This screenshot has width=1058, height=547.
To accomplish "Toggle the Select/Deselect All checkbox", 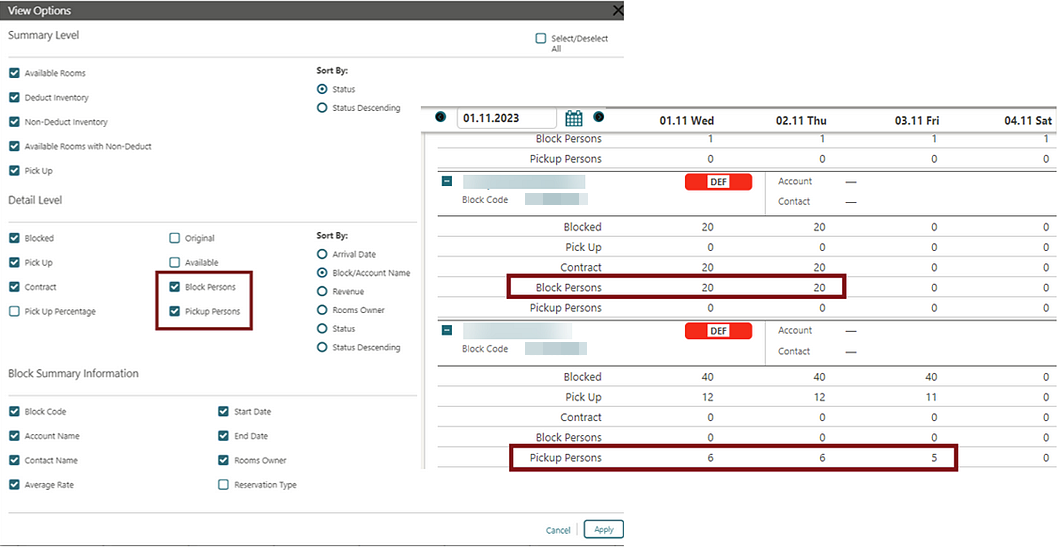I will (540, 38).
